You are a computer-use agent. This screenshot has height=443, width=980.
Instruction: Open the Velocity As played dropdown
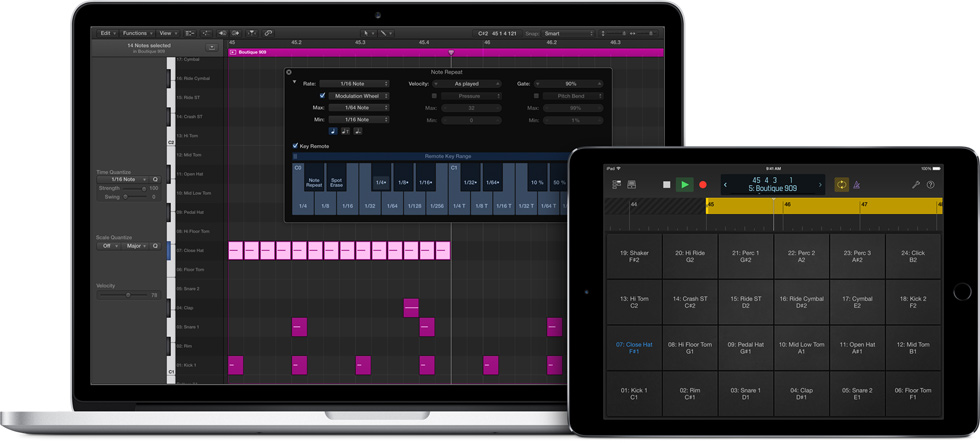[467, 84]
